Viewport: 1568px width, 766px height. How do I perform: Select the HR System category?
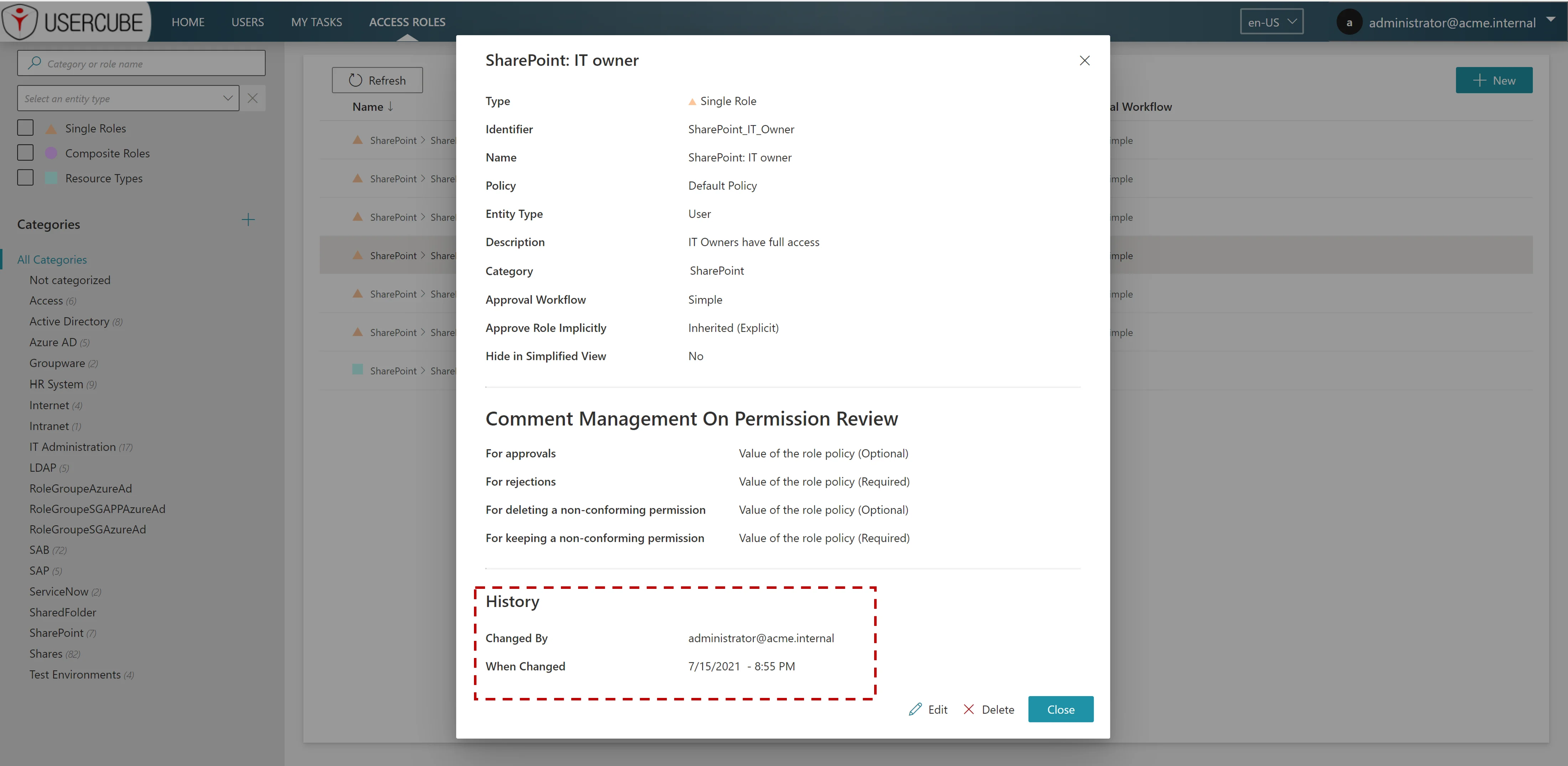click(63, 384)
